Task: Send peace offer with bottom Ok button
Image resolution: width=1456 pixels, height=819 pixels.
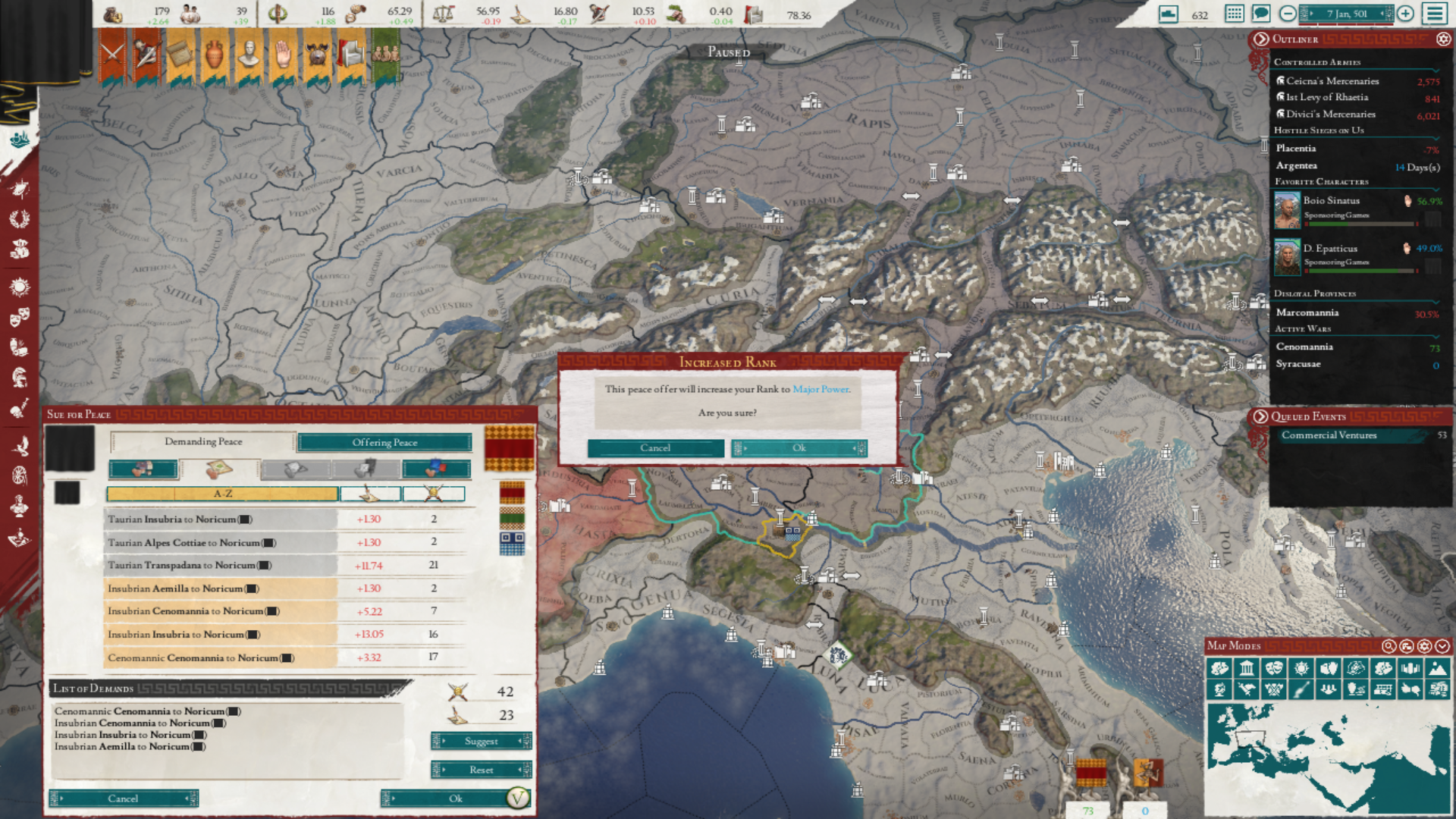Action: pyautogui.click(x=455, y=799)
